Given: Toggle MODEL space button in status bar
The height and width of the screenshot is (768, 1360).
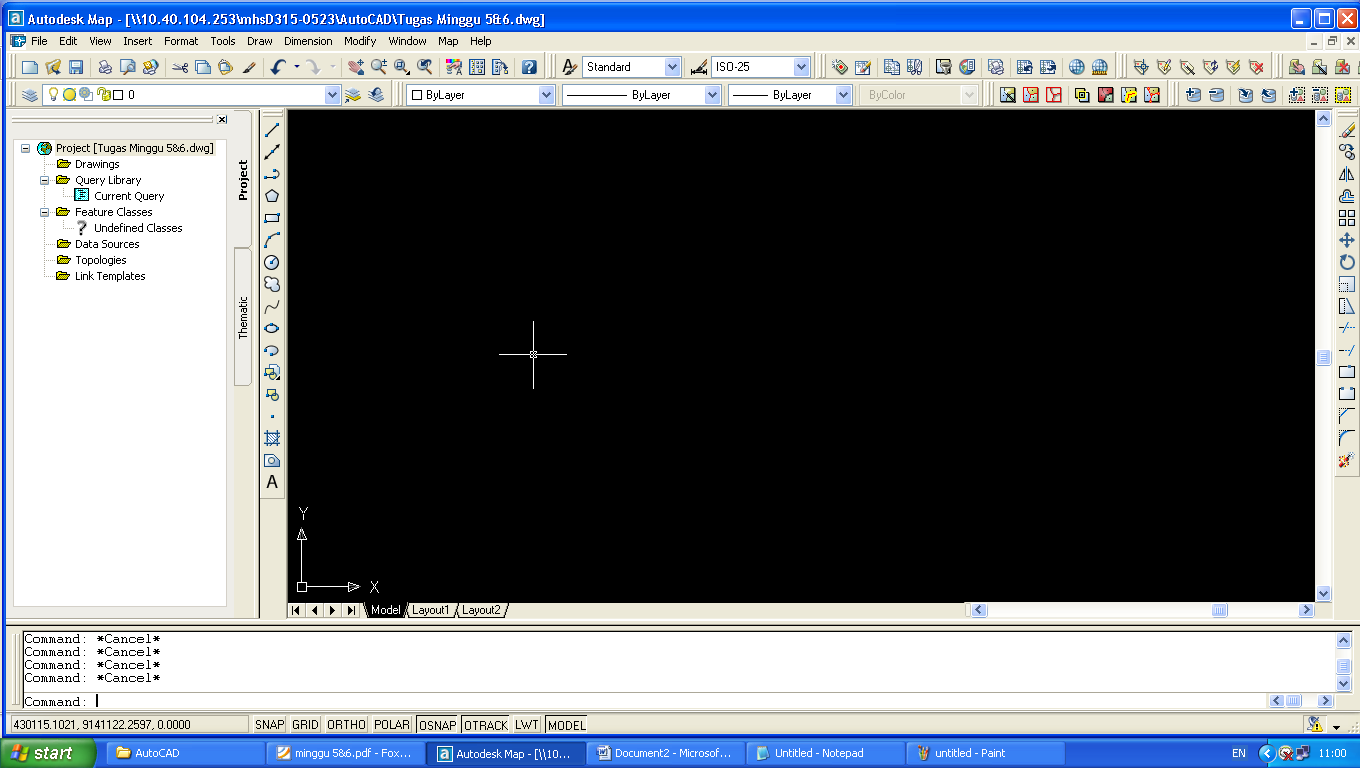Looking at the screenshot, I should (566, 725).
